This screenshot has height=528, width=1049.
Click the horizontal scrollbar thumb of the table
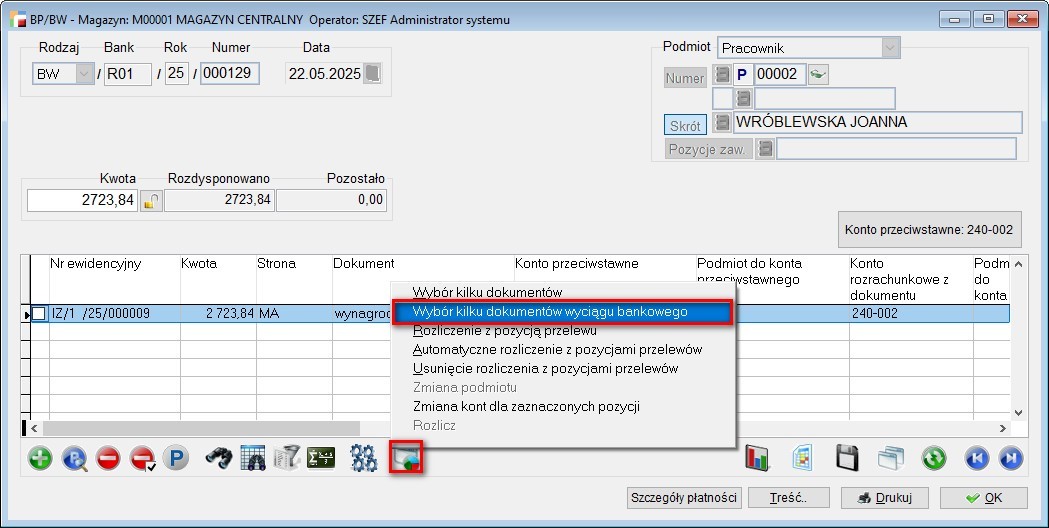coord(201,428)
